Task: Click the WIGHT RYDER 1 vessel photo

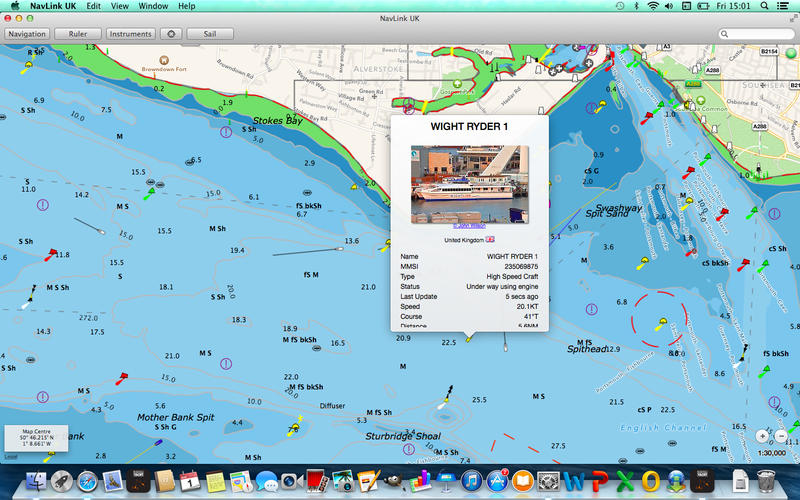Action: (x=470, y=184)
